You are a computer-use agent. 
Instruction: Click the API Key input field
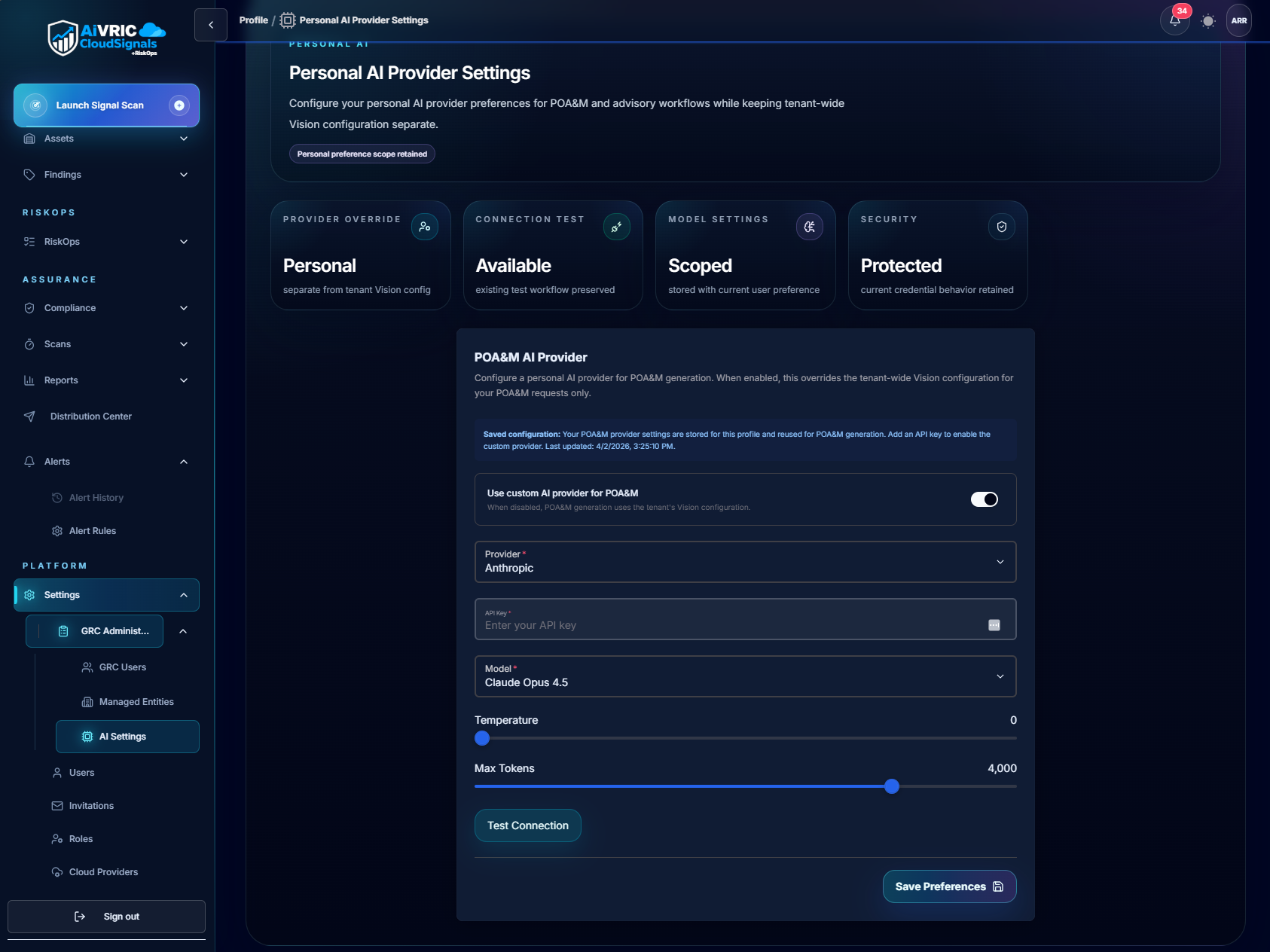(x=745, y=619)
